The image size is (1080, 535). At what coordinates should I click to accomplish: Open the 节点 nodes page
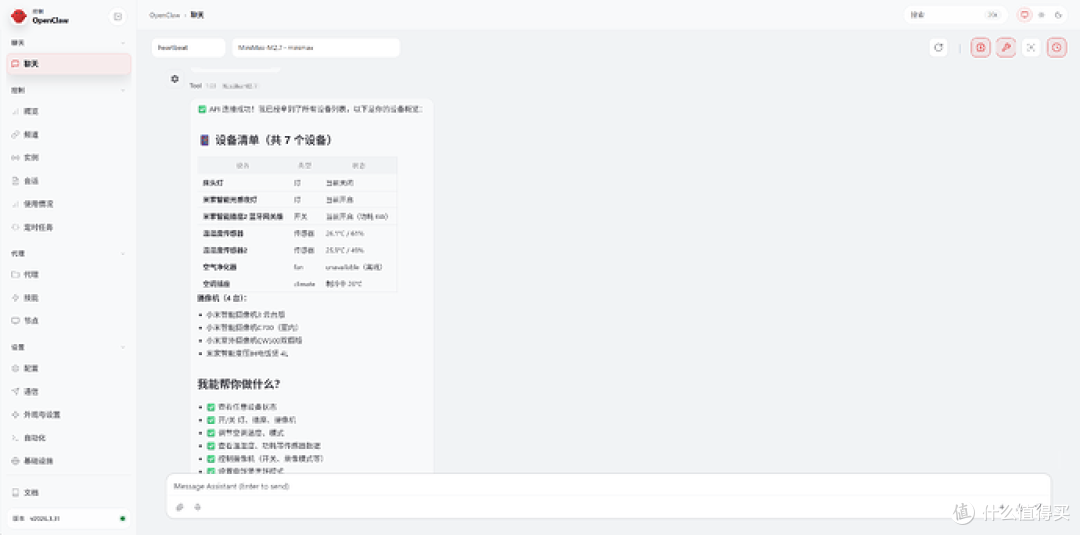[69, 321]
